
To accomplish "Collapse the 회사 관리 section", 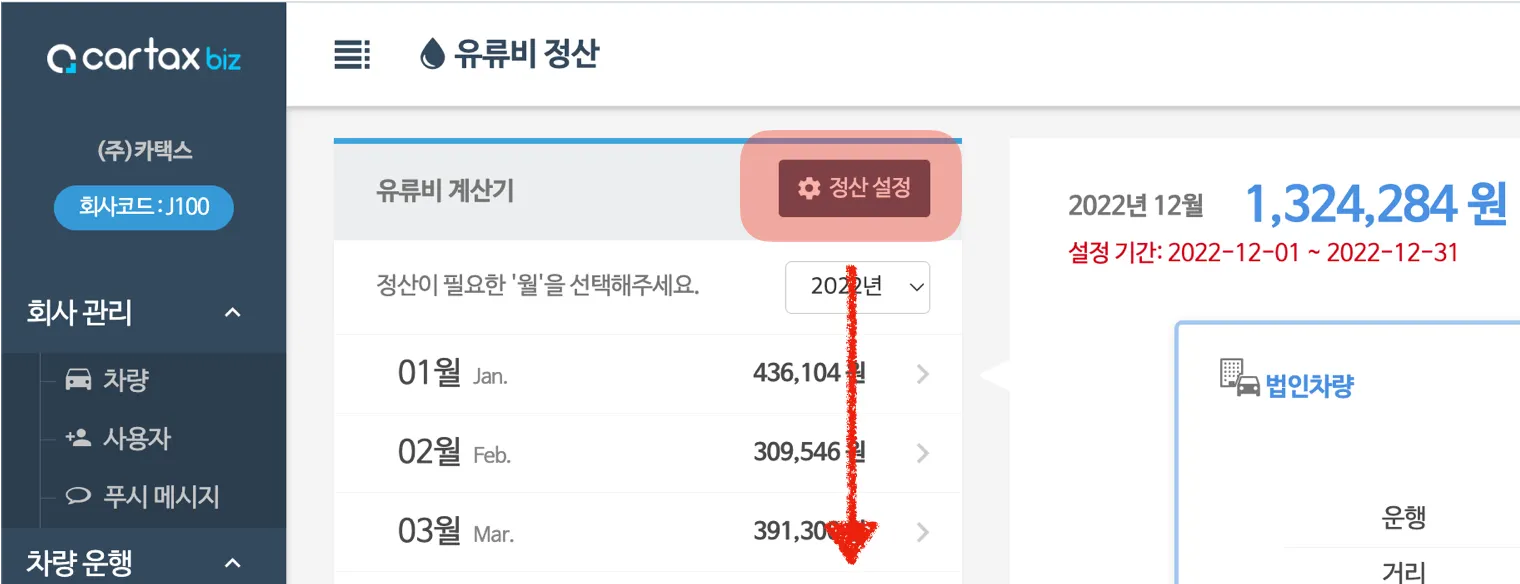I will (x=232, y=313).
